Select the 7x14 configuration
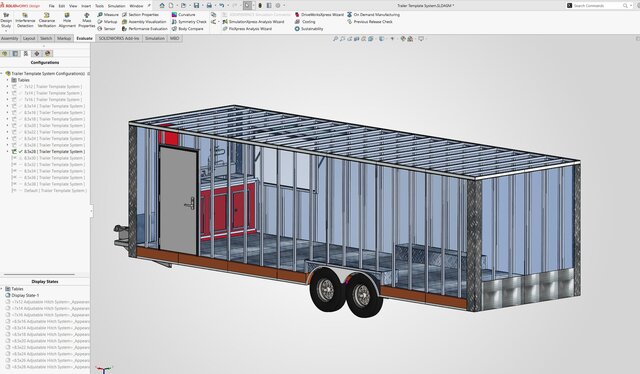Screen dimensions: 640x374 [53, 93]
